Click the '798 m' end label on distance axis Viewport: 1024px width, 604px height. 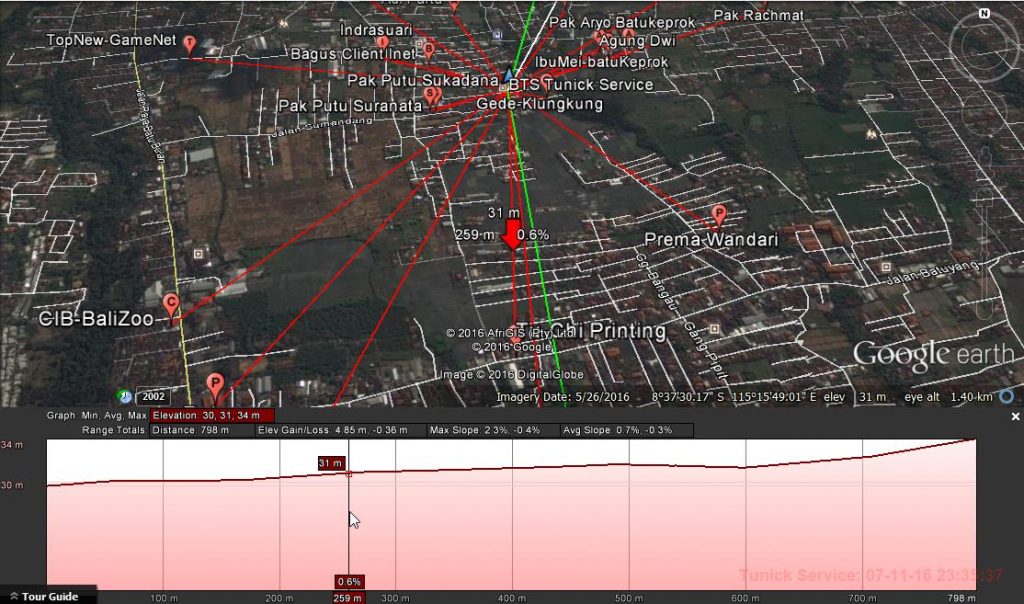click(962, 597)
